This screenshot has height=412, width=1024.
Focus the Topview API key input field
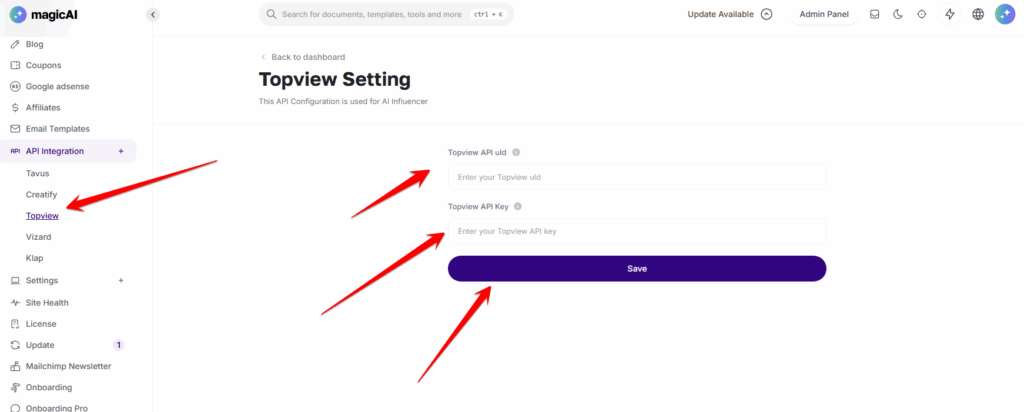click(637, 231)
